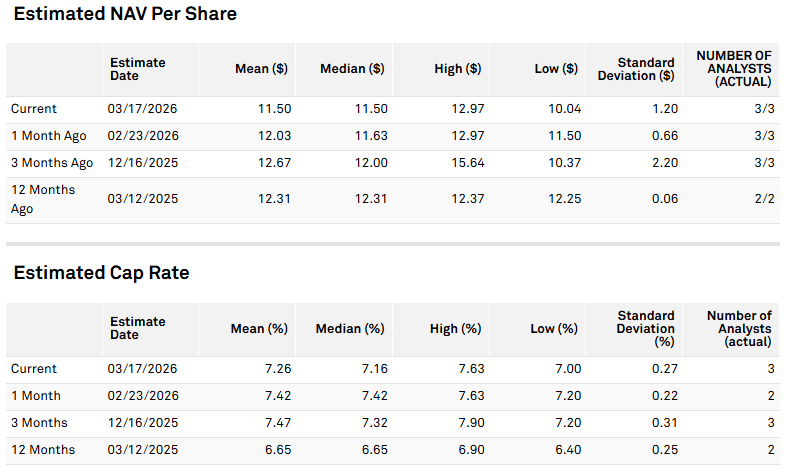The image size is (787, 472).
Task: Click the Cap Rate Low (%) header
Action: [x=554, y=329]
